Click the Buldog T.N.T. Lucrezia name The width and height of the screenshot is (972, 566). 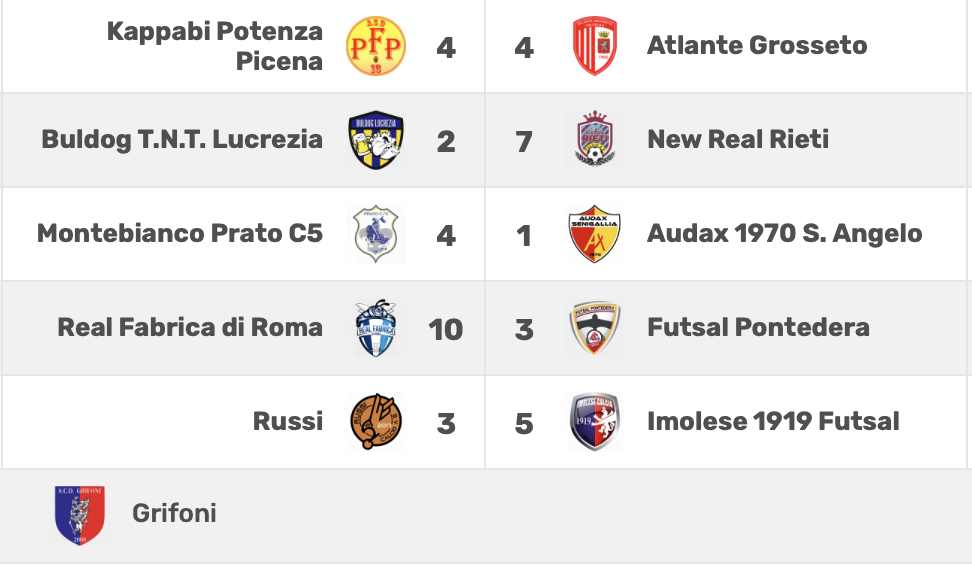182,139
